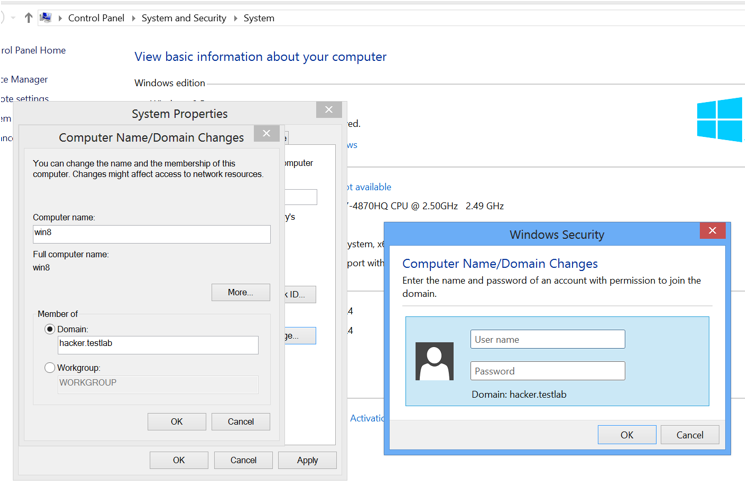
Task: Click the 'Member of' group label
Action: [58, 314]
